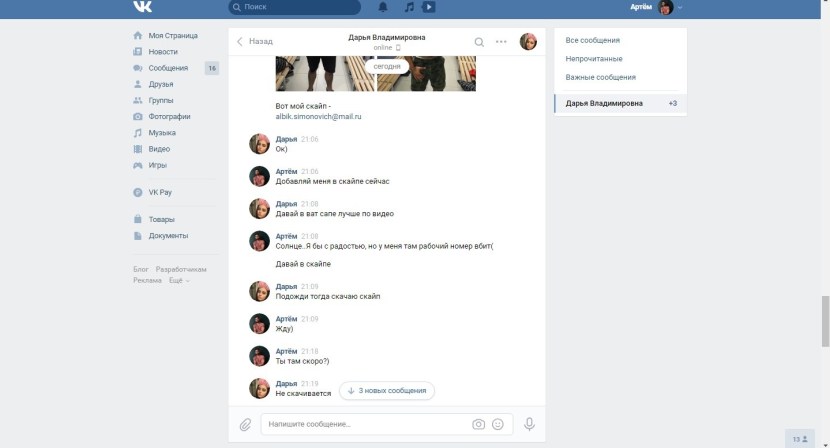830x448 pixels.
Task: Click the VK logo in header
Action: 143,7
